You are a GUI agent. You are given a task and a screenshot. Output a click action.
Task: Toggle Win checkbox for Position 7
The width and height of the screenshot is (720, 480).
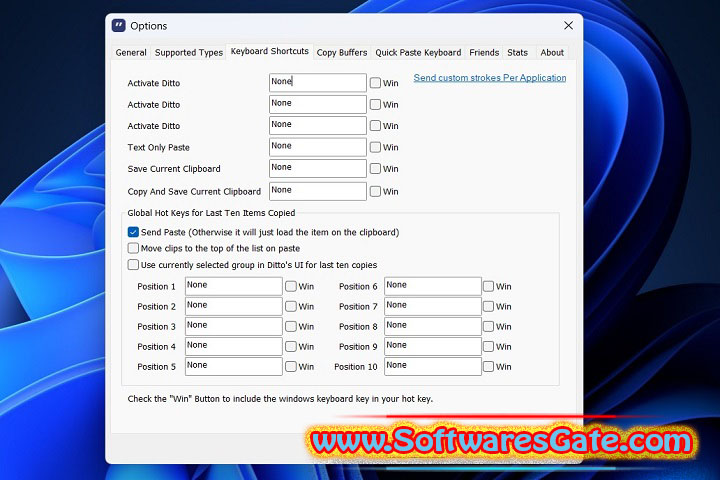(x=489, y=306)
